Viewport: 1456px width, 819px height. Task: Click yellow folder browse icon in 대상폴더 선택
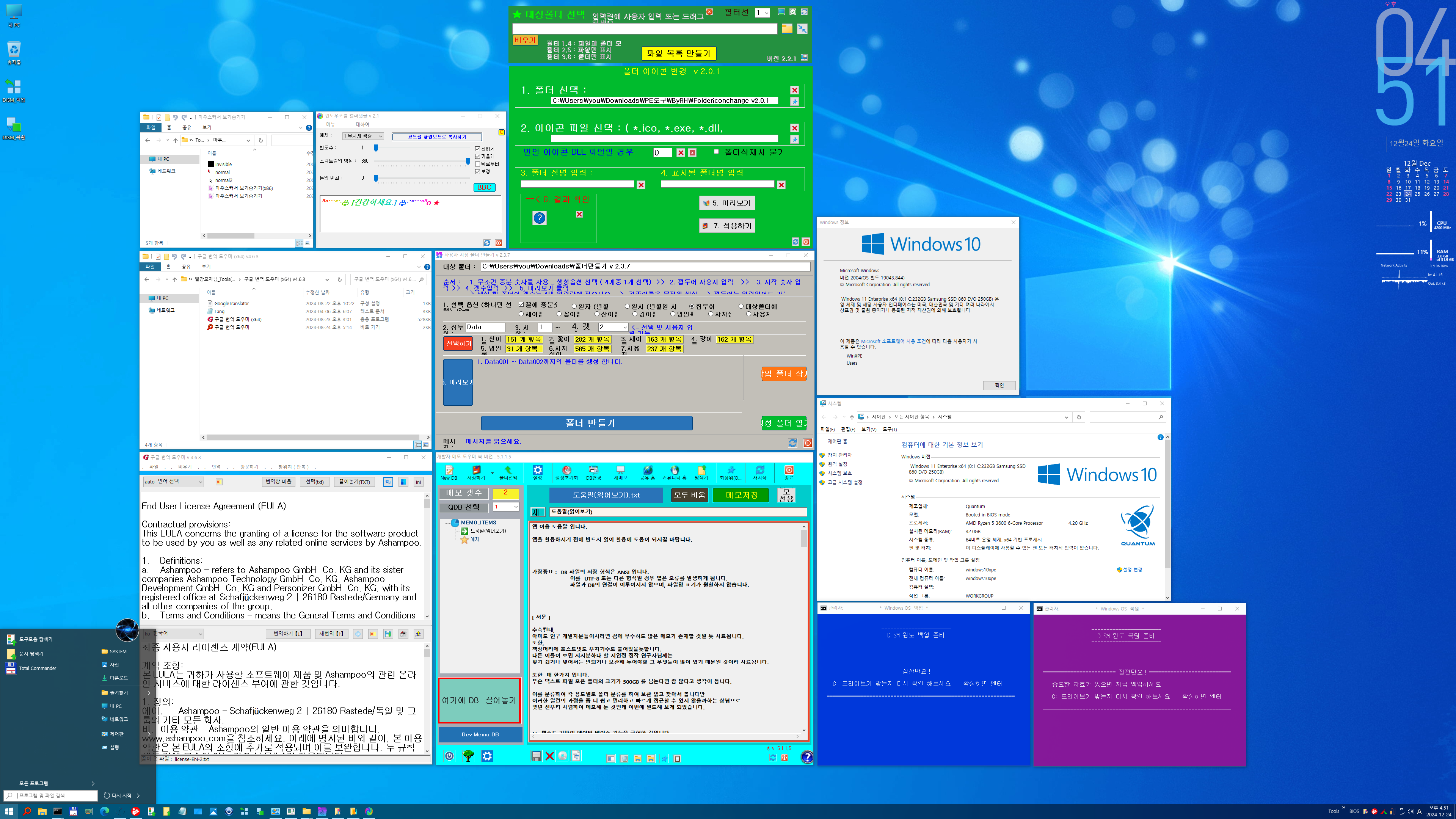point(787,29)
